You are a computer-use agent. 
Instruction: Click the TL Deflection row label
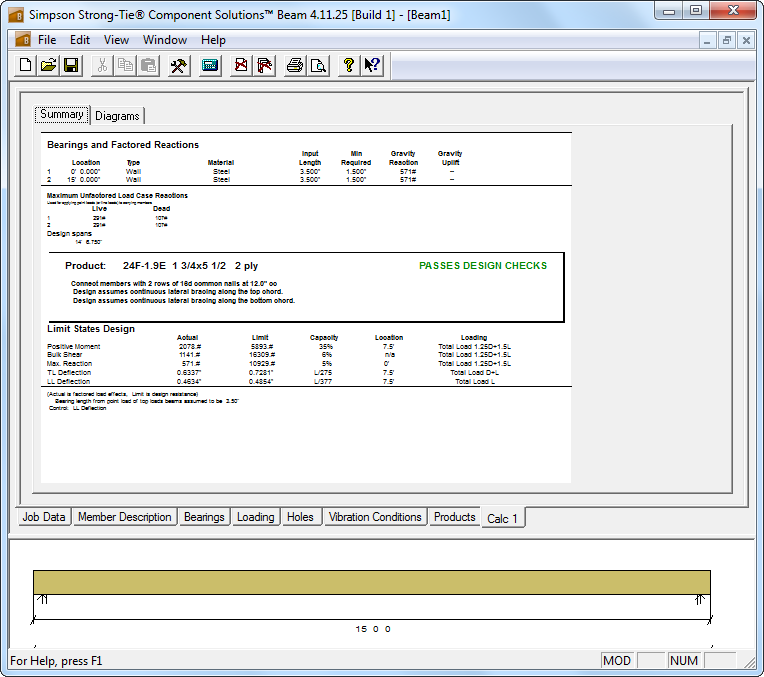(x=69, y=373)
